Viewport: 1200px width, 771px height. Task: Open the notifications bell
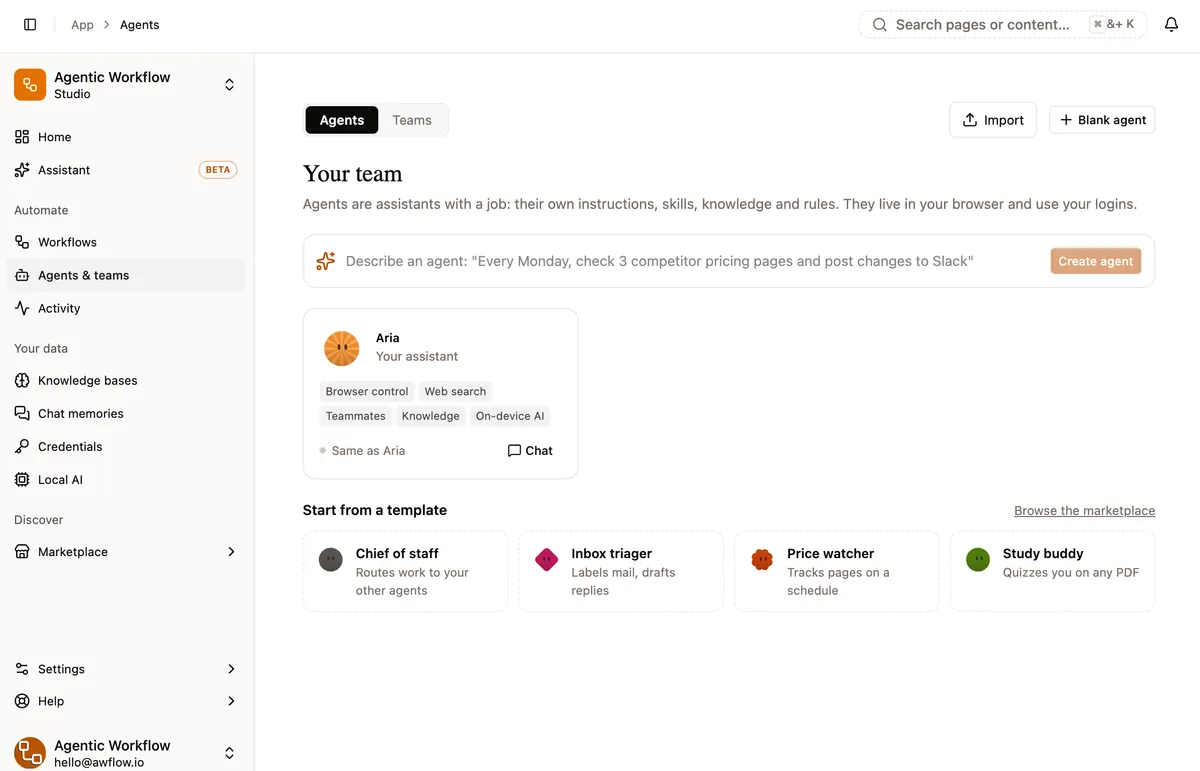pyautogui.click(x=1172, y=25)
